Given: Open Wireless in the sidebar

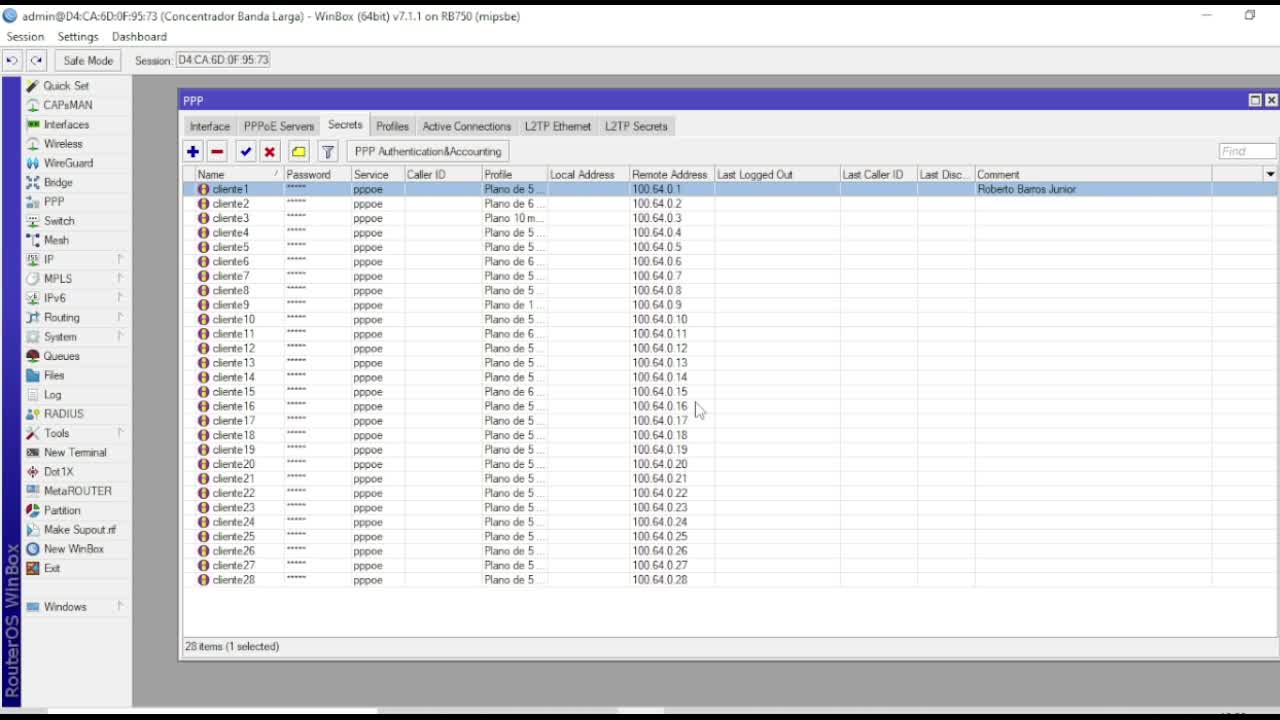Looking at the screenshot, I should click(x=63, y=144).
